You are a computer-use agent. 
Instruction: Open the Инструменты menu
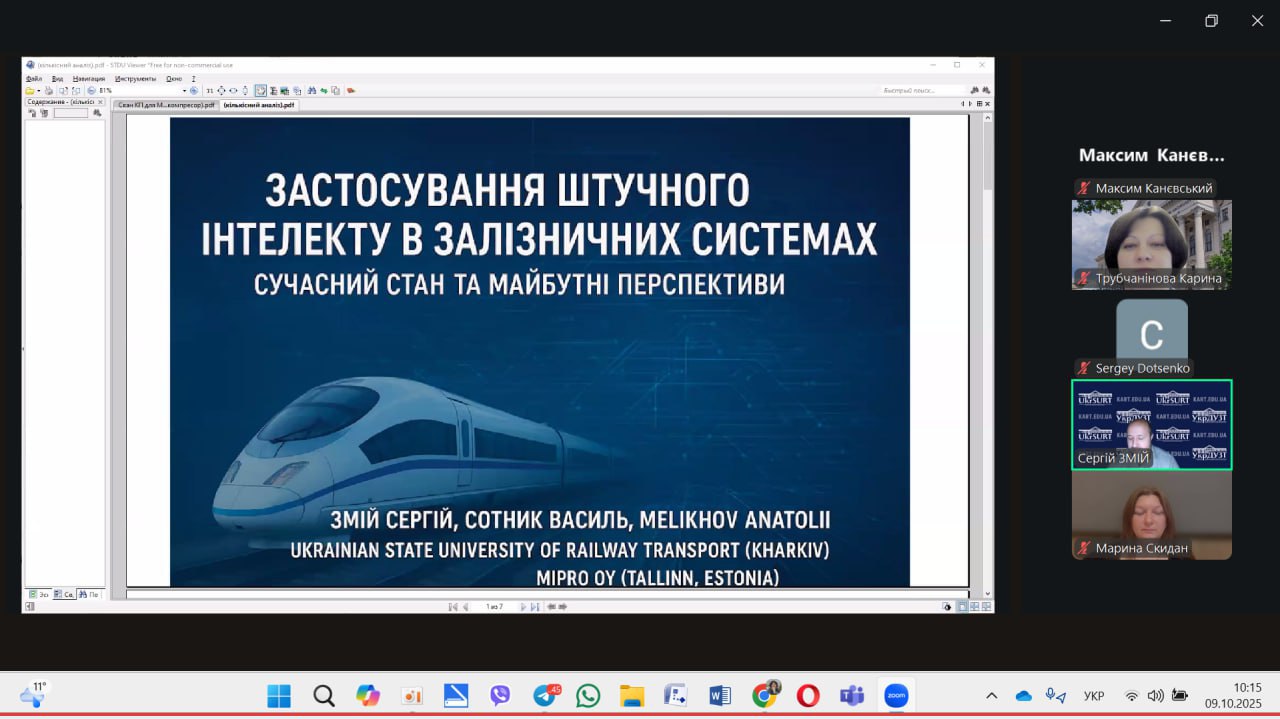pyautogui.click(x=135, y=78)
